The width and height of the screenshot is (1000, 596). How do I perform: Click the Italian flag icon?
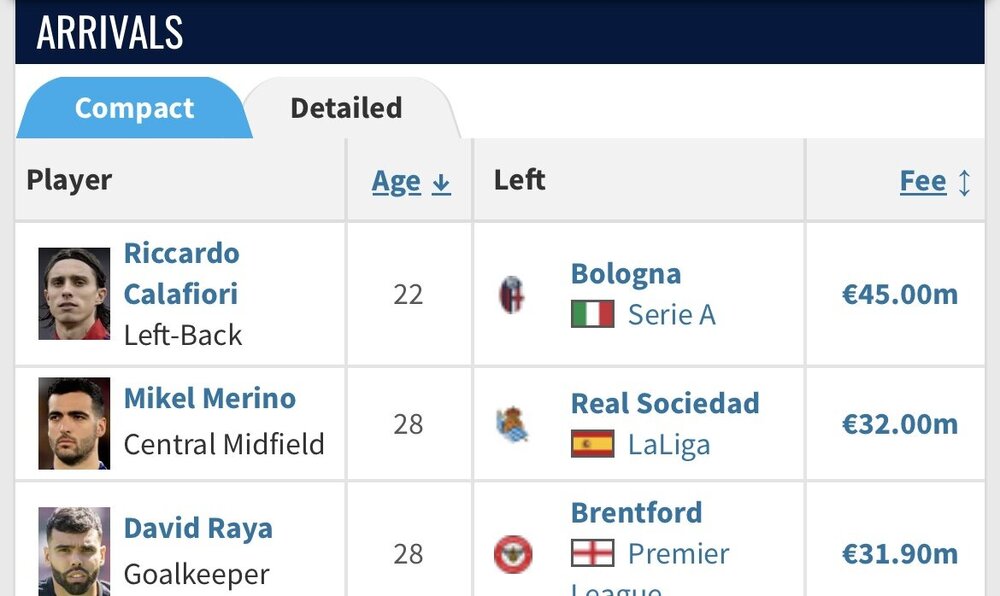pyautogui.click(x=592, y=315)
